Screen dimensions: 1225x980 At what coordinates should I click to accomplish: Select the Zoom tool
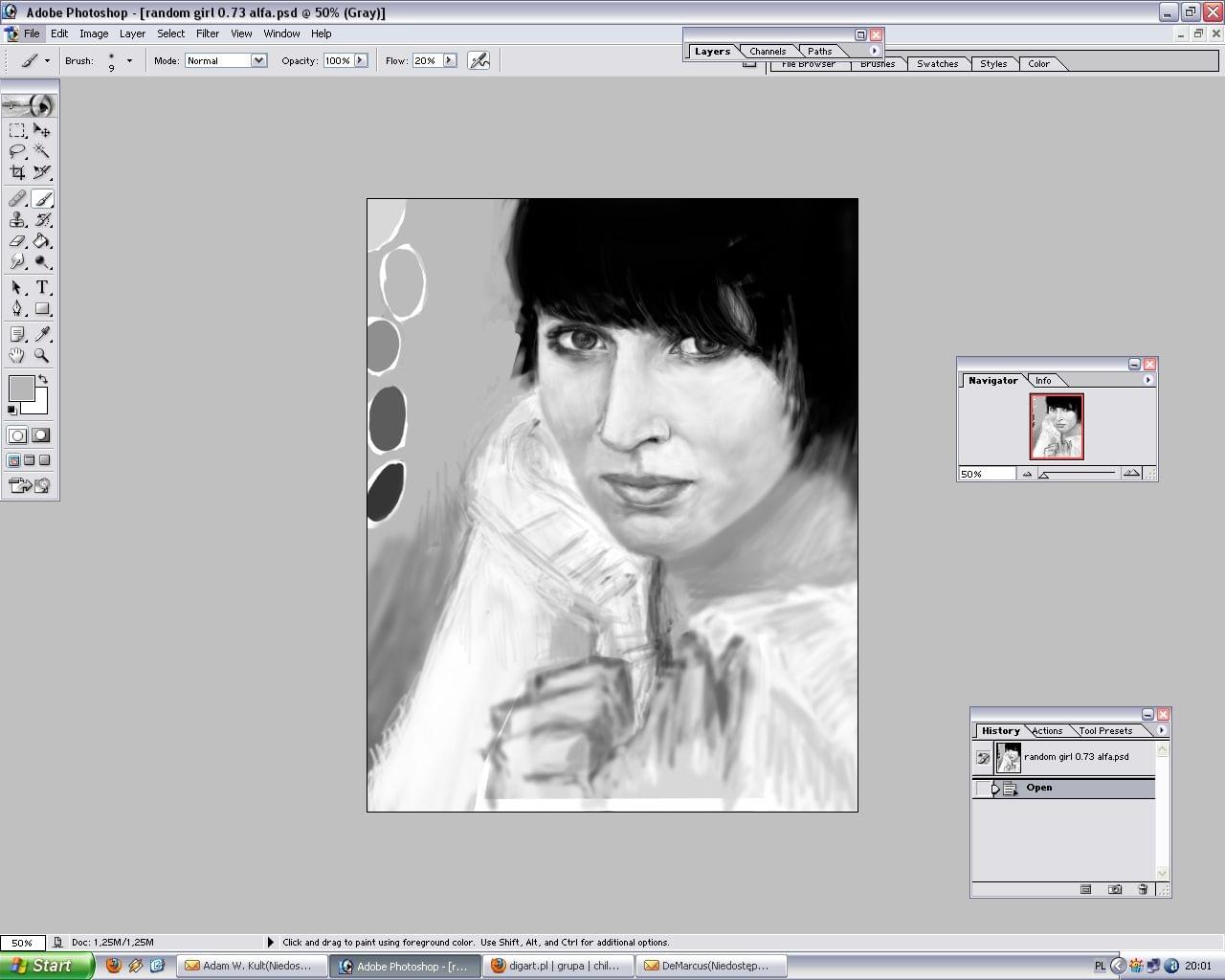pos(42,355)
